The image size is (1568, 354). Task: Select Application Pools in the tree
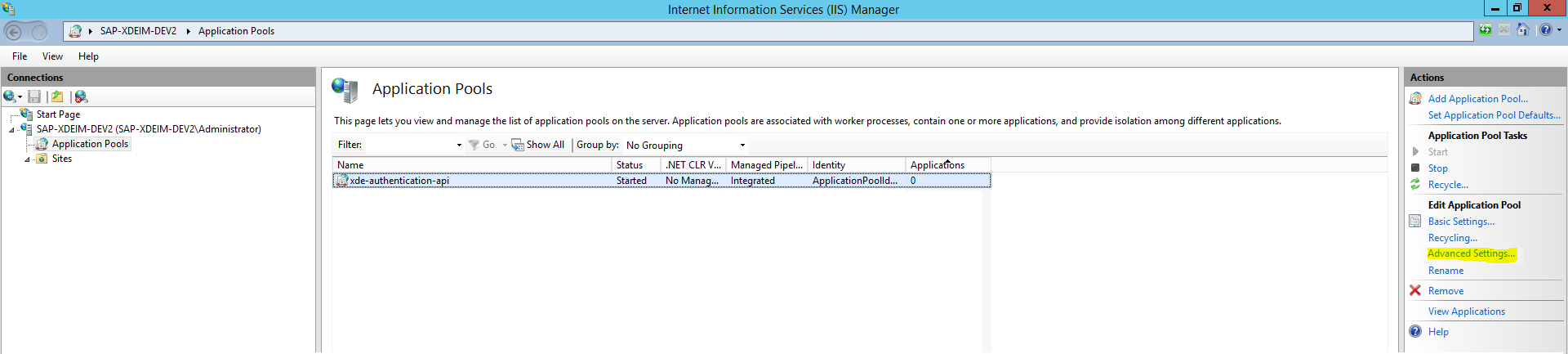point(90,144)
